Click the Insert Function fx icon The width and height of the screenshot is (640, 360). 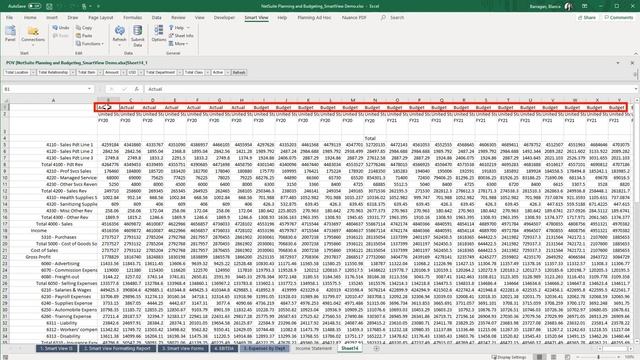click(136, 89)
